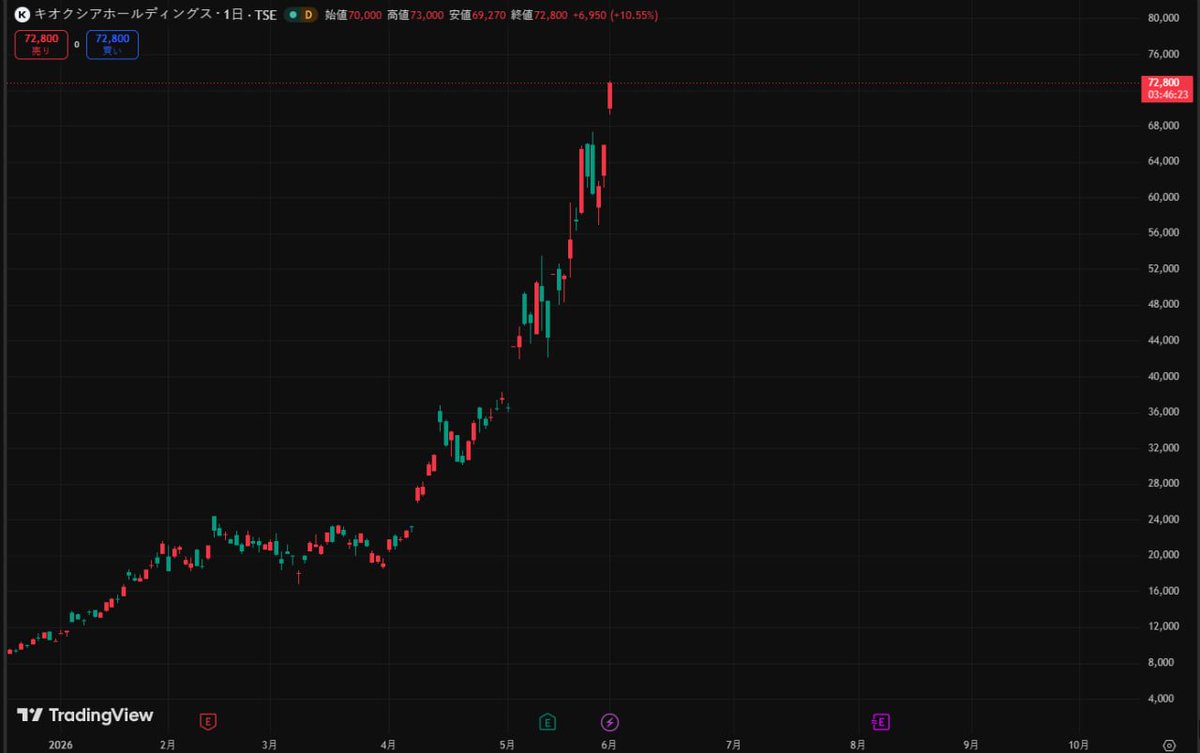Click the green market status dot
This screenshot has width=1200, height=753.
[x=292, y=15]
